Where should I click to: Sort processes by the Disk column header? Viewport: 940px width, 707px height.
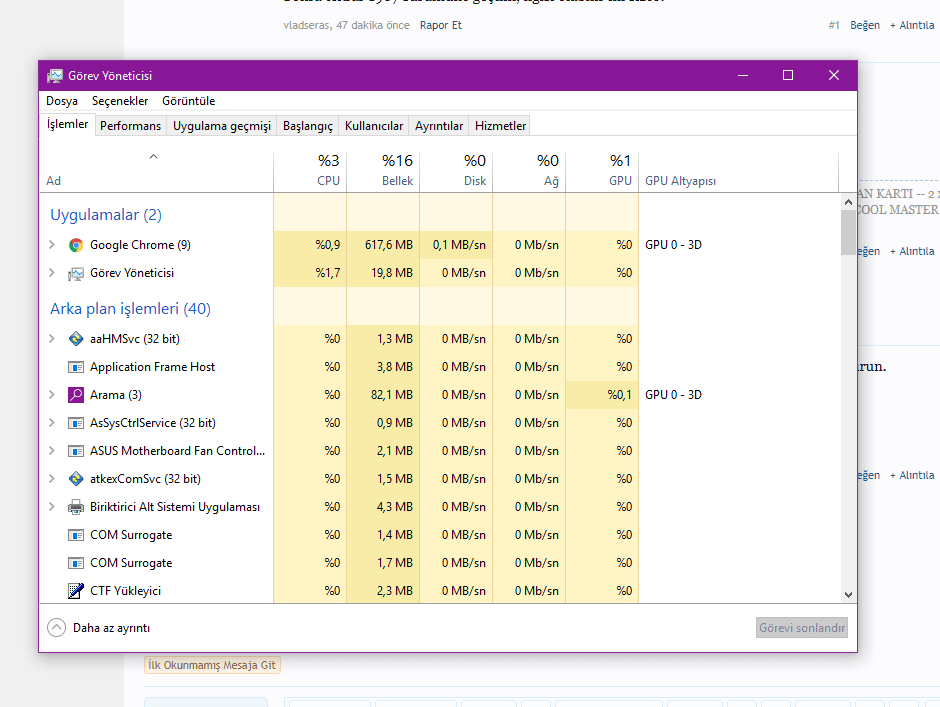pyautogui.click(x=456, y=171)
